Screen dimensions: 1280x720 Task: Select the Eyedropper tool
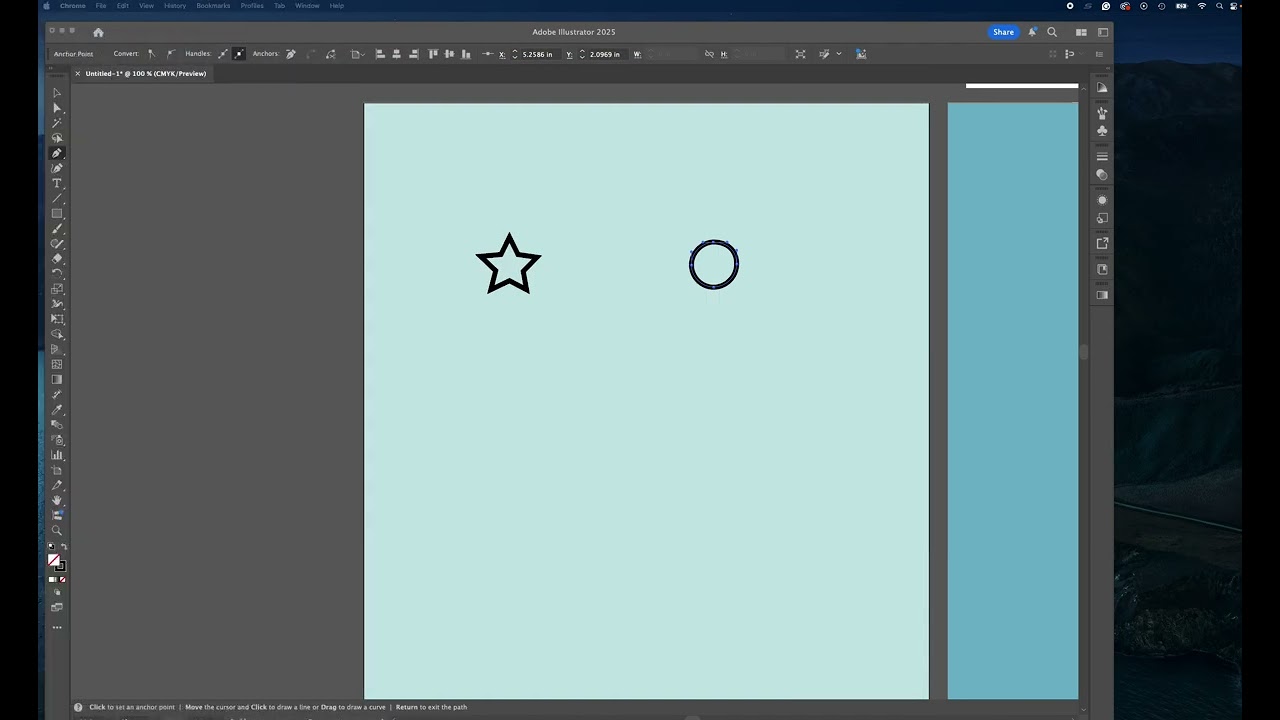click(57, 410)
